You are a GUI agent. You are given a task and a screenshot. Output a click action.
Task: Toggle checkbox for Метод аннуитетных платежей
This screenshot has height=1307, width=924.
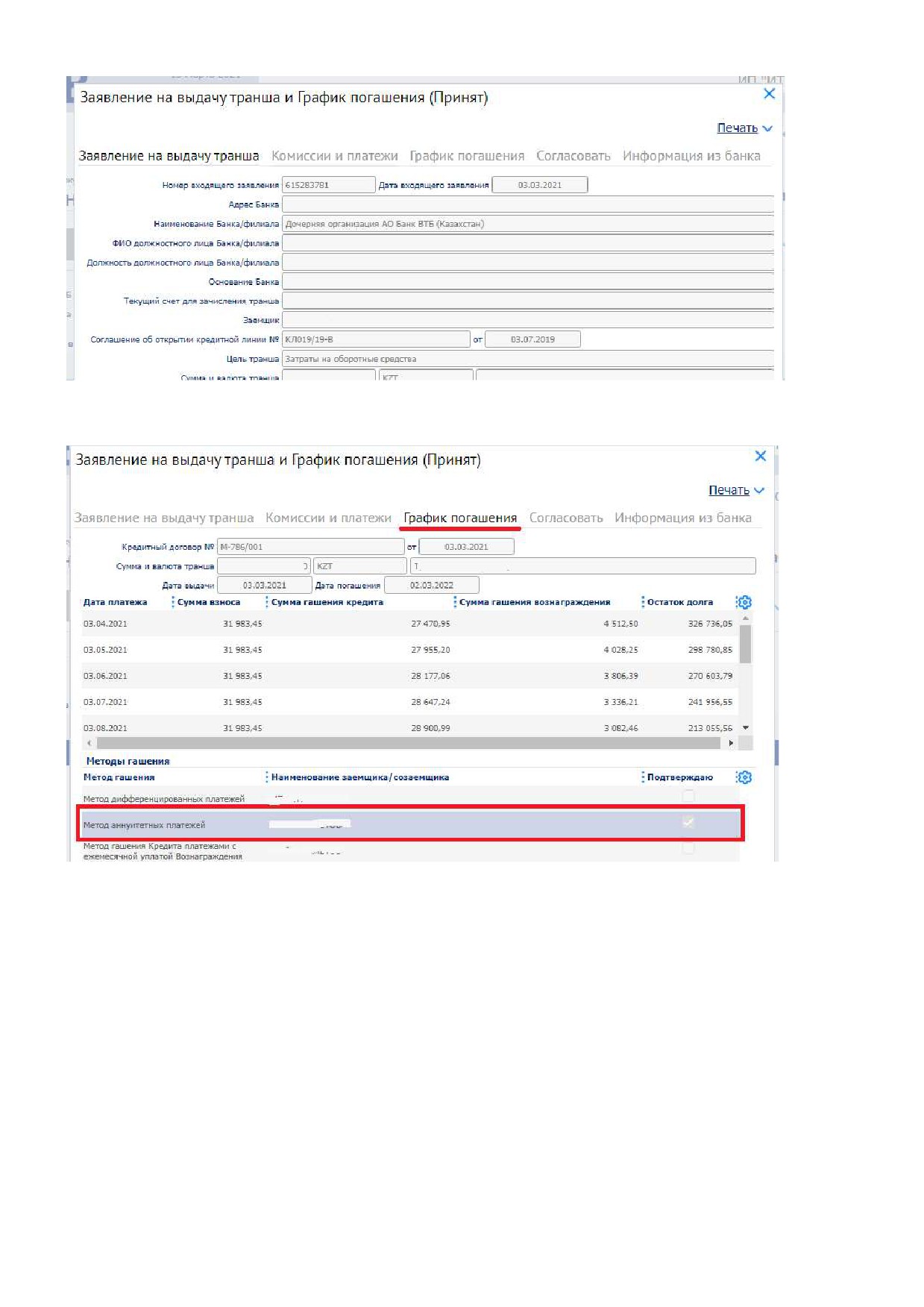click(688, 822)
